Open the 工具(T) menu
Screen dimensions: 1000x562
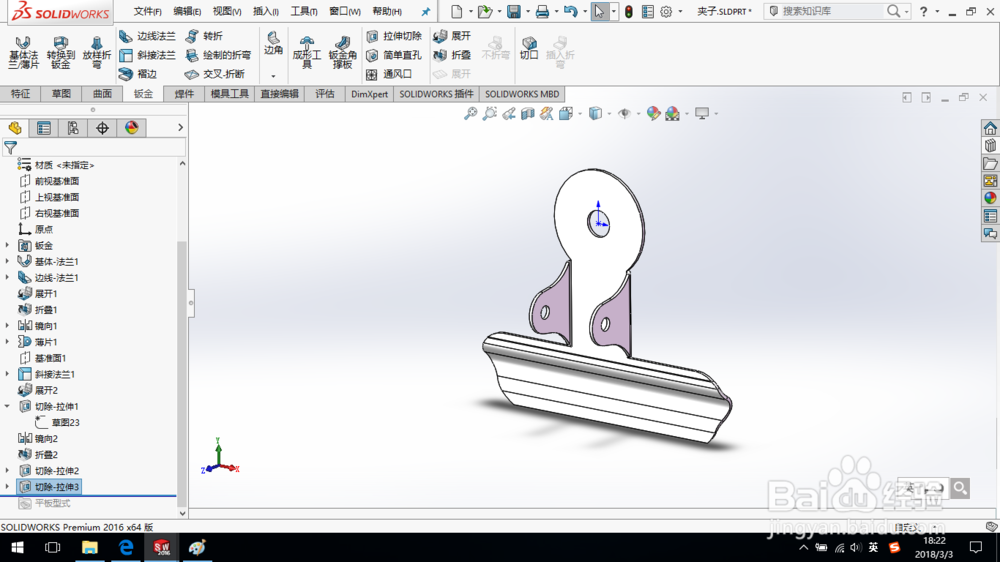304,11
